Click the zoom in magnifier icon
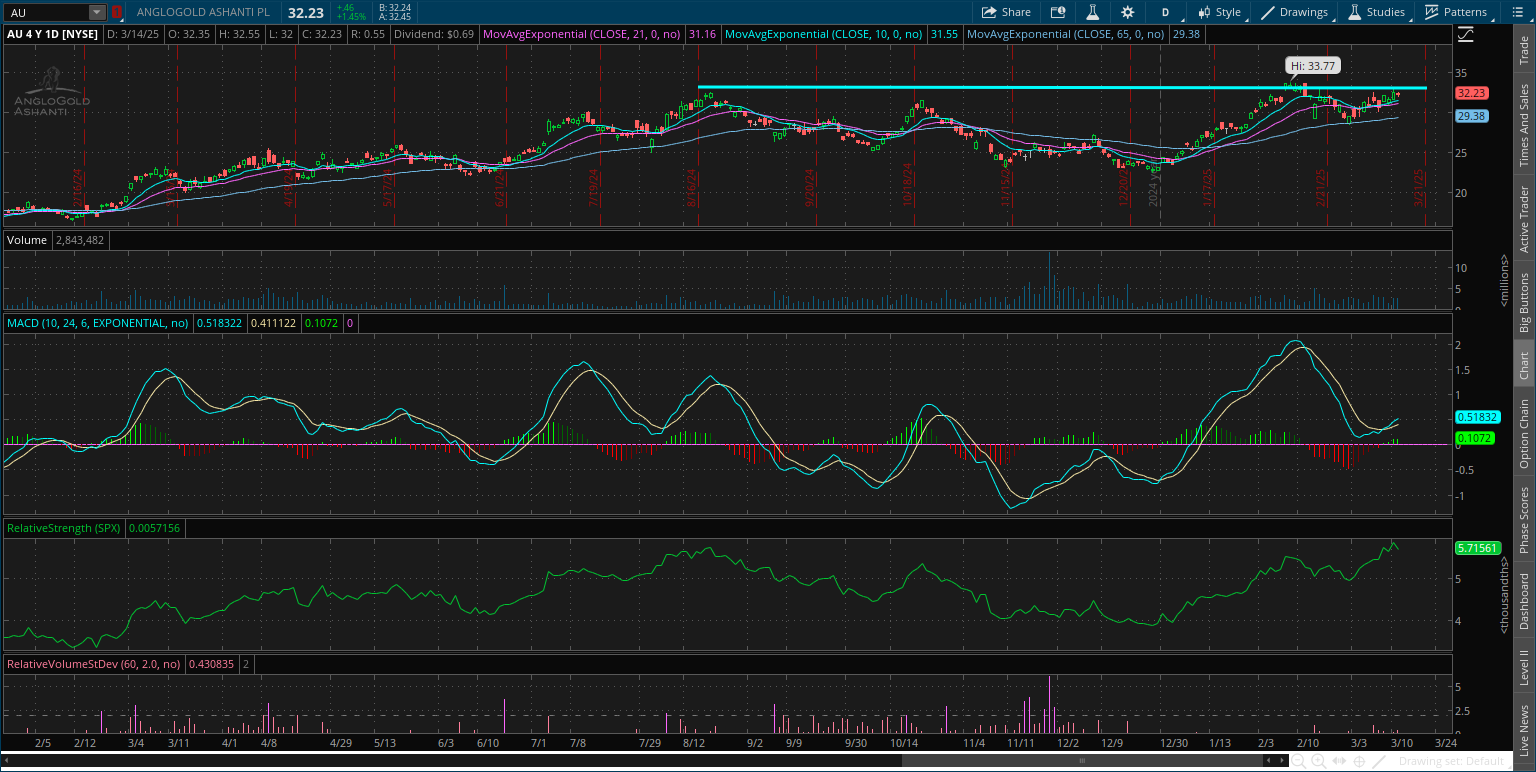The image size is (1536, 772). 1319,761
